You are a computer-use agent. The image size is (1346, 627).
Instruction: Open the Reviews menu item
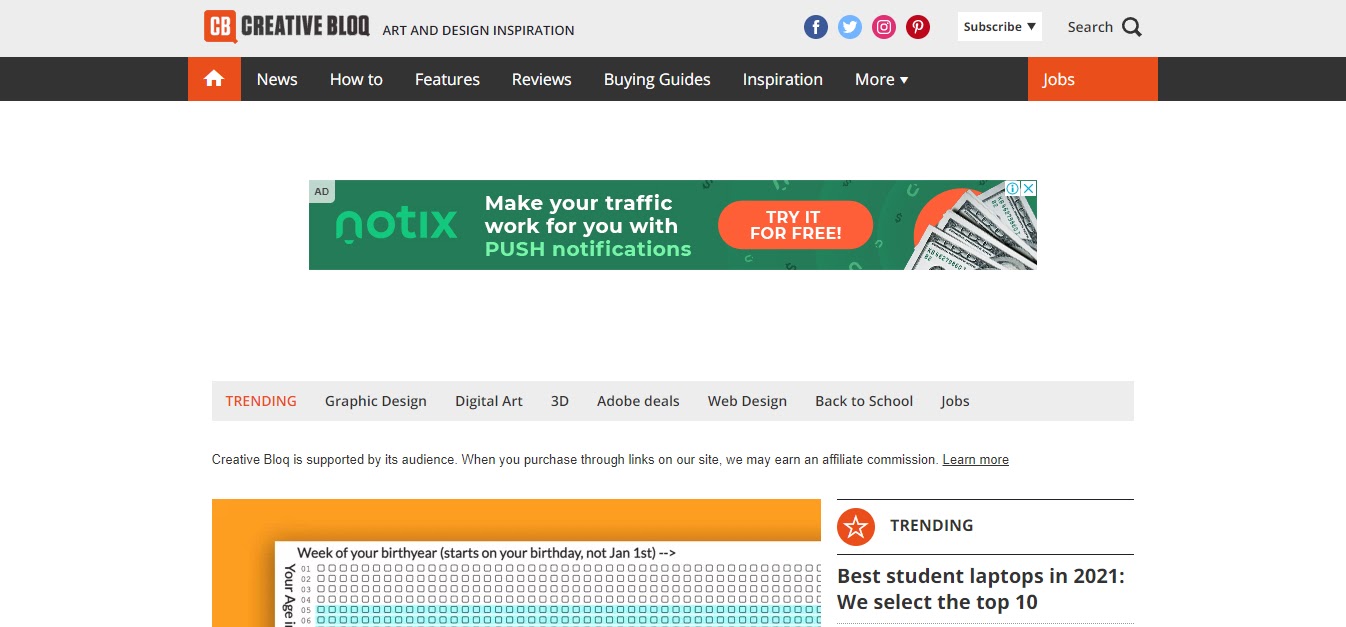(541, 79)
